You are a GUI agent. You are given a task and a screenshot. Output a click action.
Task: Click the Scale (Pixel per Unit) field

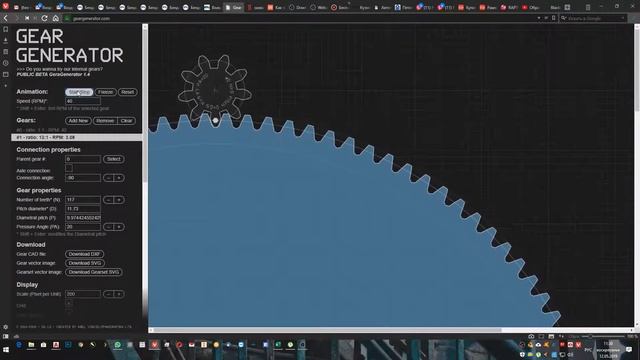pyautogui.click(x=83, y=294)
